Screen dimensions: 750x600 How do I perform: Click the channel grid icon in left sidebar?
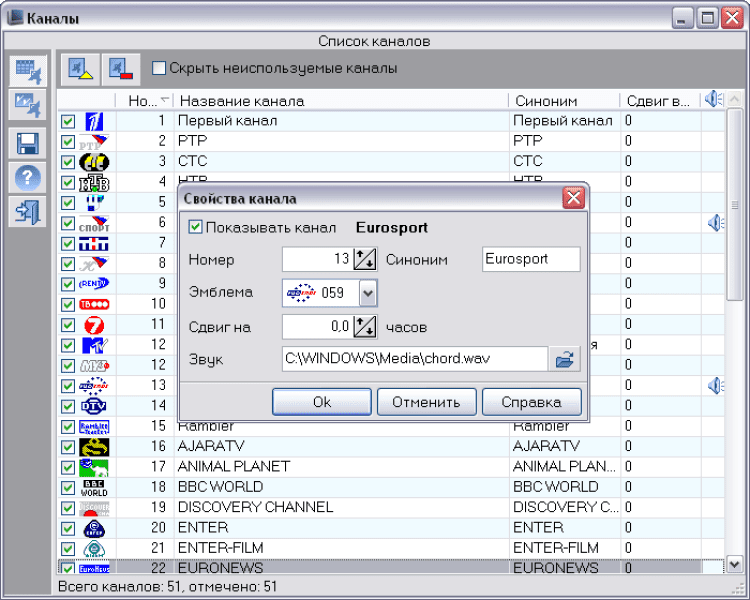tap(28, 71)
